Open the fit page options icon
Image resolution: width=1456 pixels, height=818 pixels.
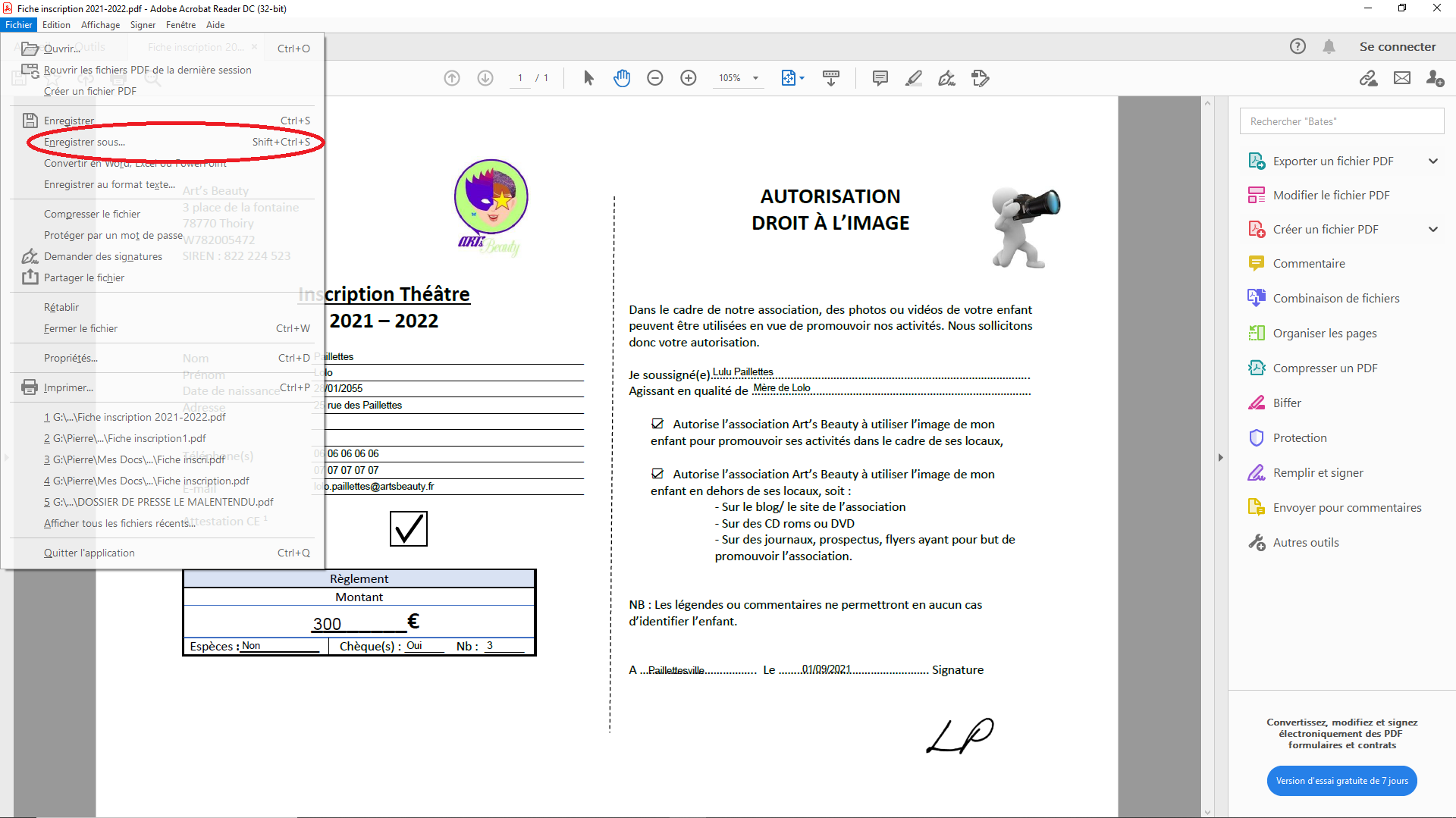point(792,78)
